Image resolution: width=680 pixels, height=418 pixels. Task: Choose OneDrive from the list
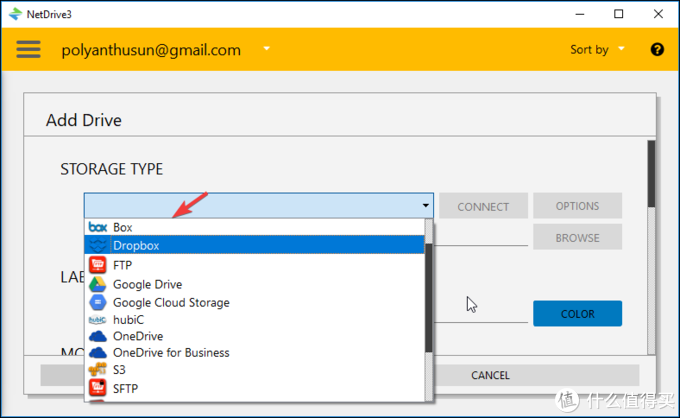pyautogui.click(x=254, y=336)
